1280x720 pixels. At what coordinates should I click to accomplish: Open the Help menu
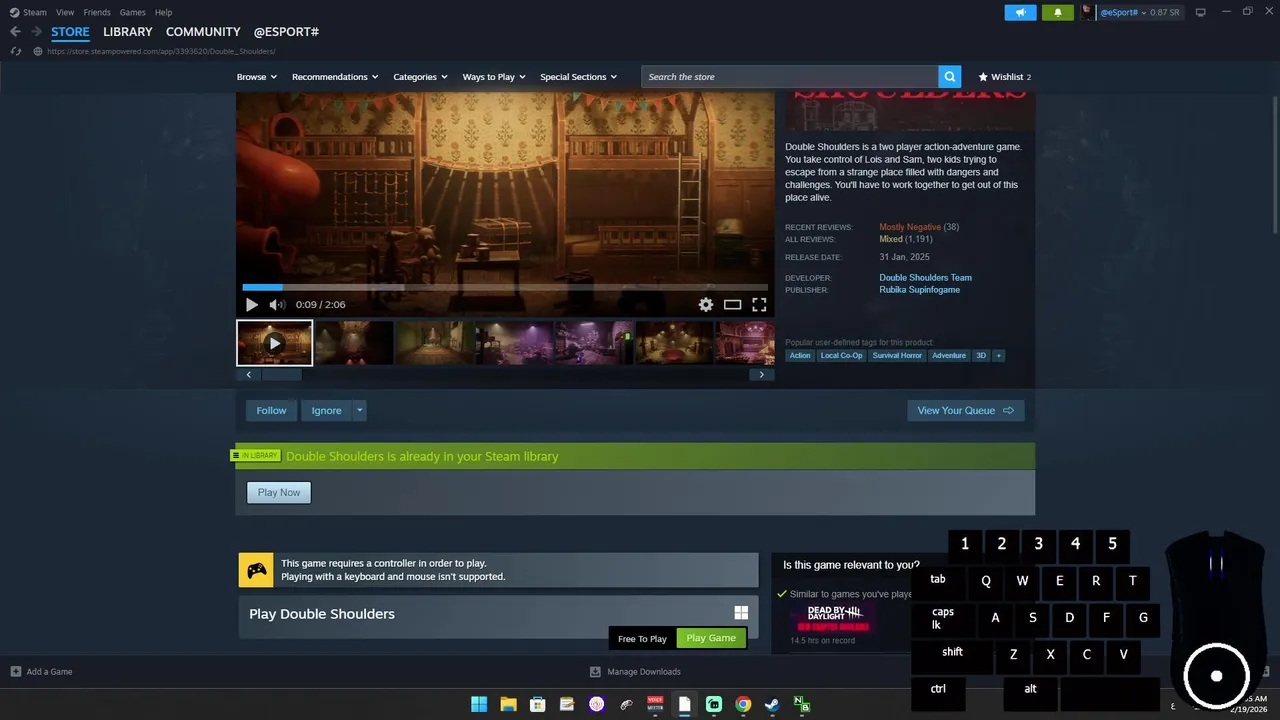(163, 12)
